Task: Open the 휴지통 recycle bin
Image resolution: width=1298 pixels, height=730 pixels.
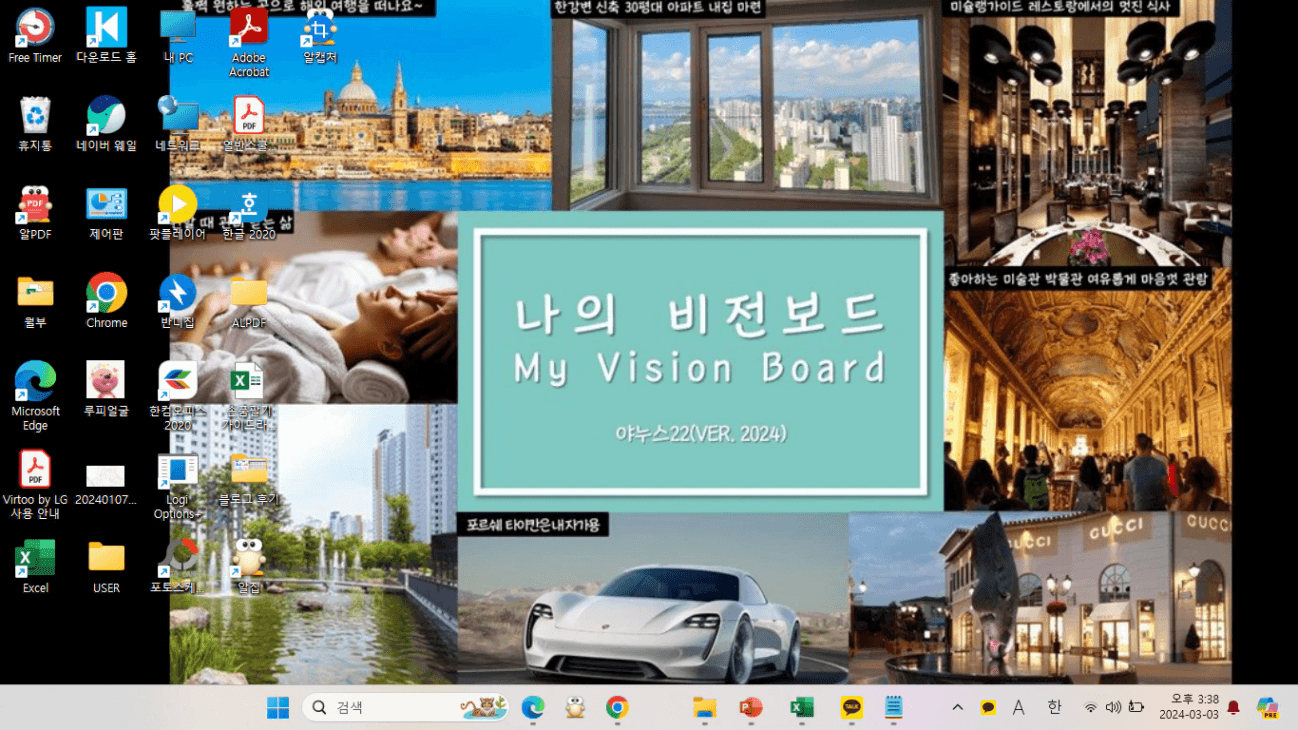Action: (x=35, y=116)
